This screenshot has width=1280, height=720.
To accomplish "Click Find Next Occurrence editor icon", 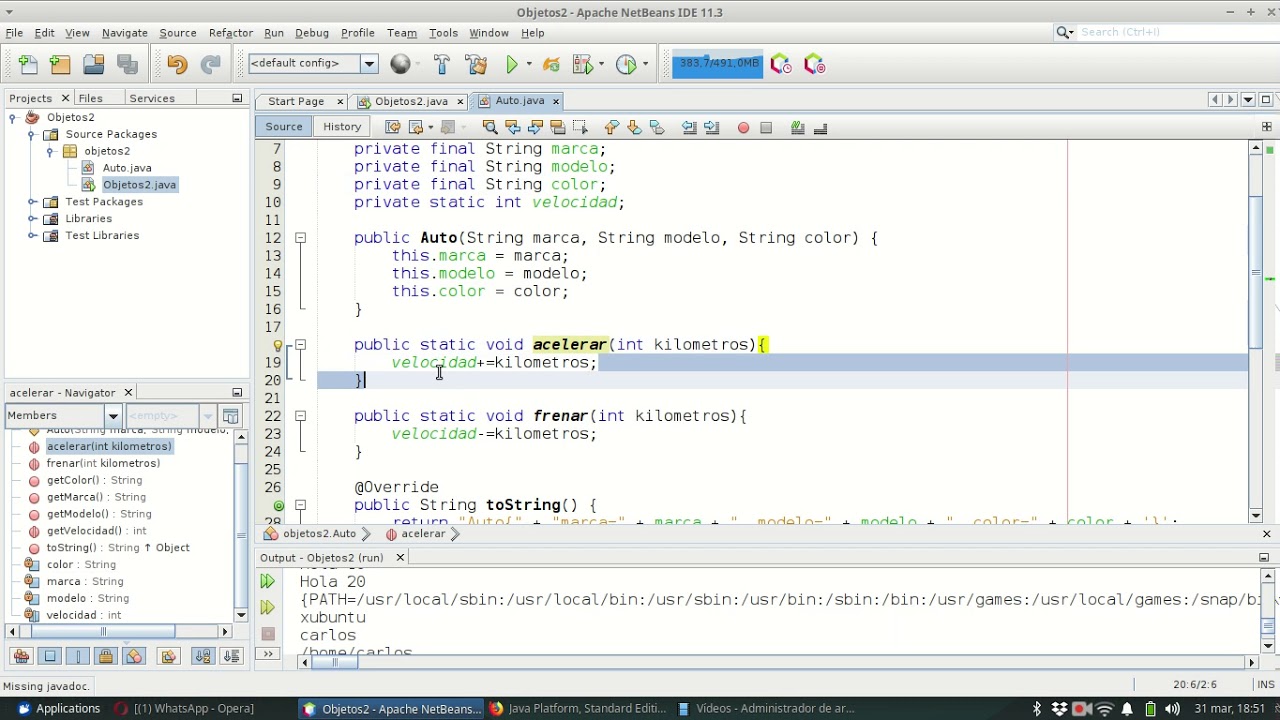I will point(535,127).
